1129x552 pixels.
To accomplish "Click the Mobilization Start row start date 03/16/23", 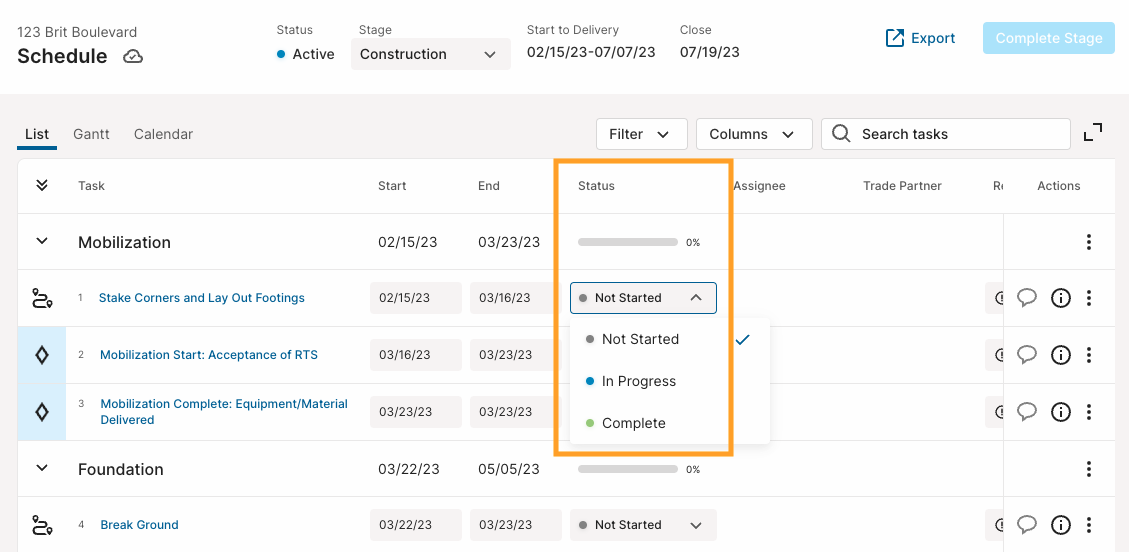I will pyautogui.click(x=415, y=355).
